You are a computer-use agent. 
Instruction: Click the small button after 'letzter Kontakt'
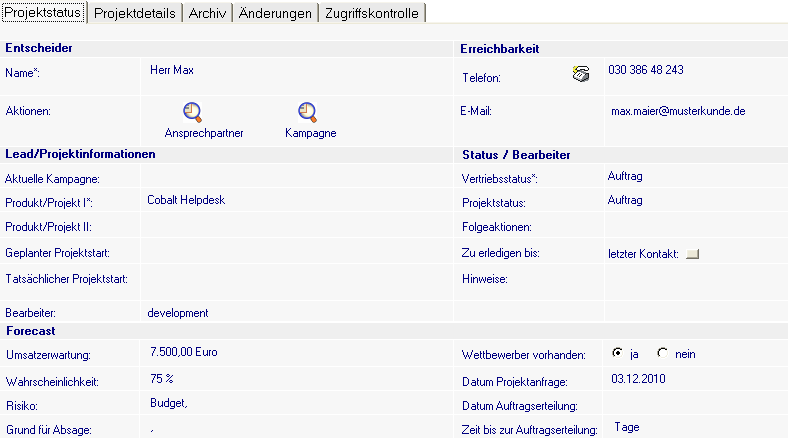click(x=693, y=254)
